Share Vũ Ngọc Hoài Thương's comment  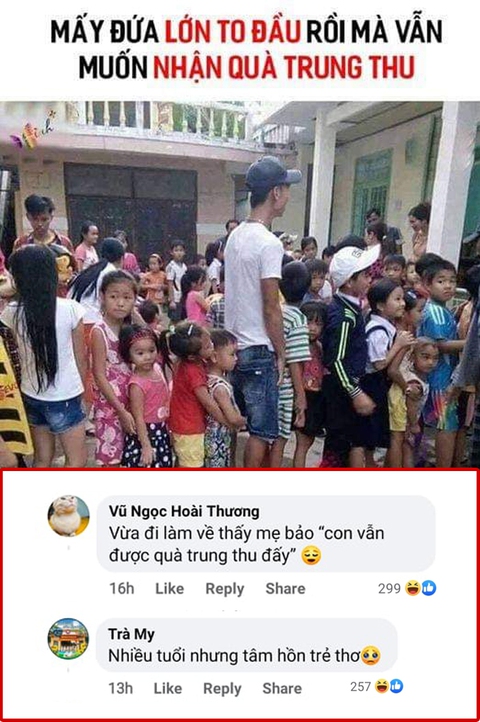point(285,588)
